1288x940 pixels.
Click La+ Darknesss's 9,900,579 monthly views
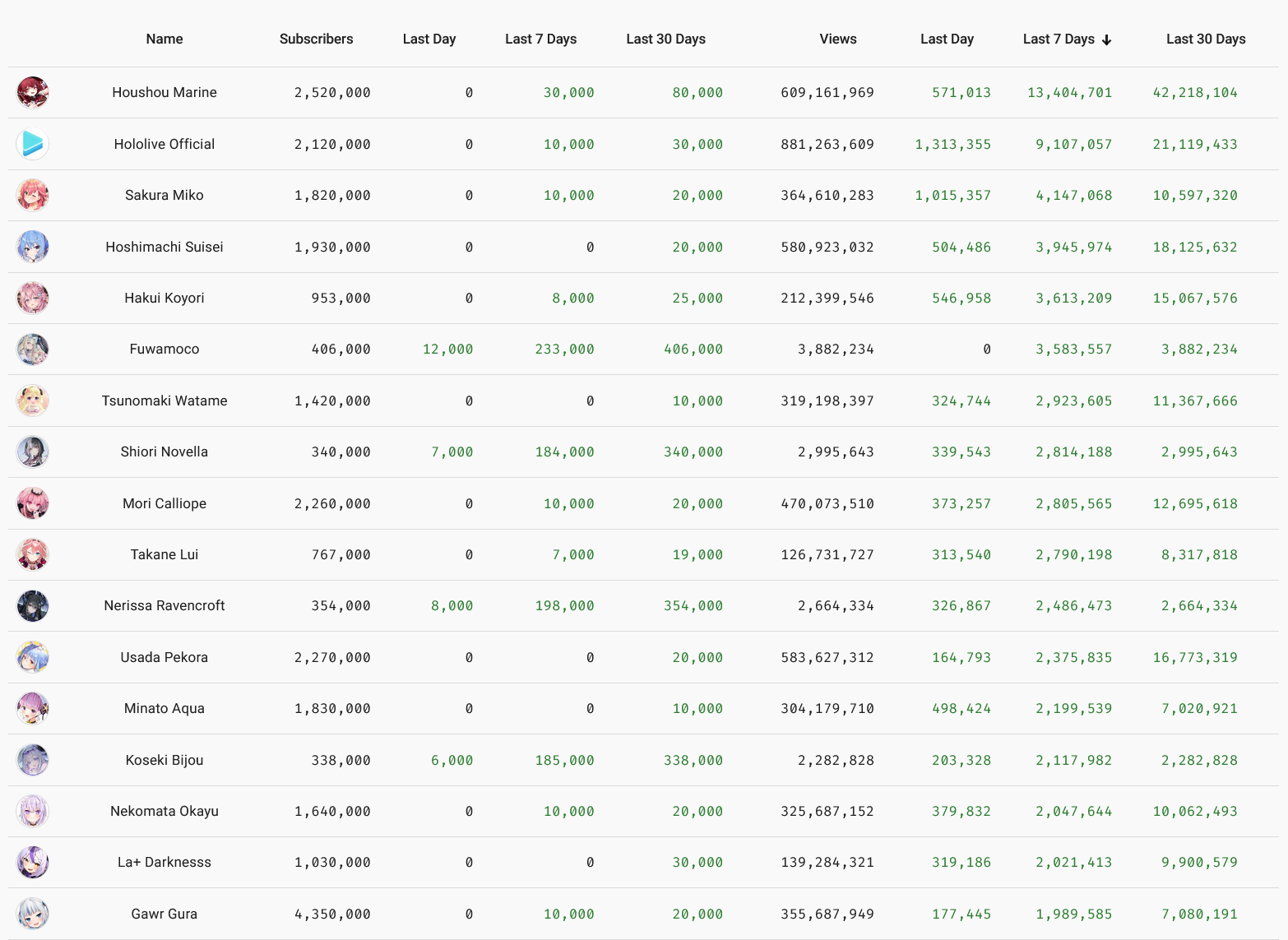(x=1199, y=862)
